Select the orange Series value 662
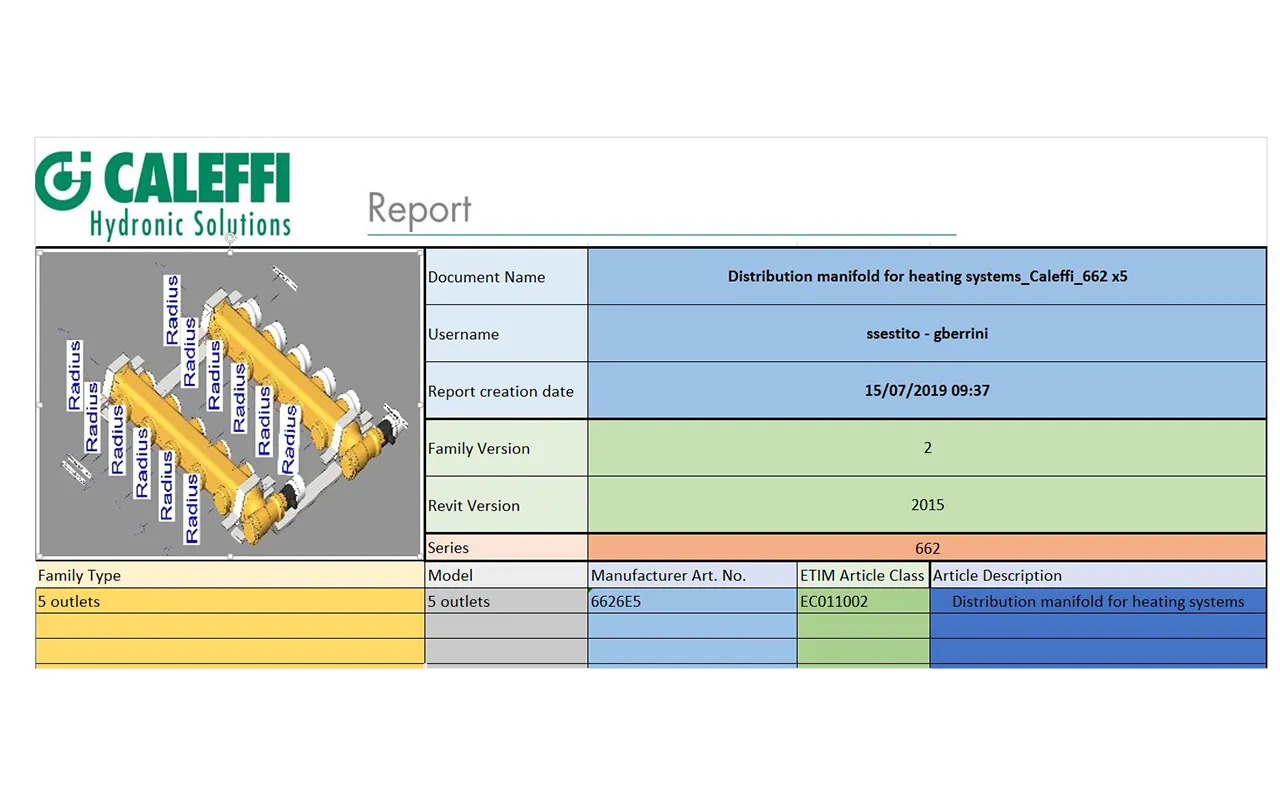This screenshot has height=800, width=1280. tap(927, 548)
